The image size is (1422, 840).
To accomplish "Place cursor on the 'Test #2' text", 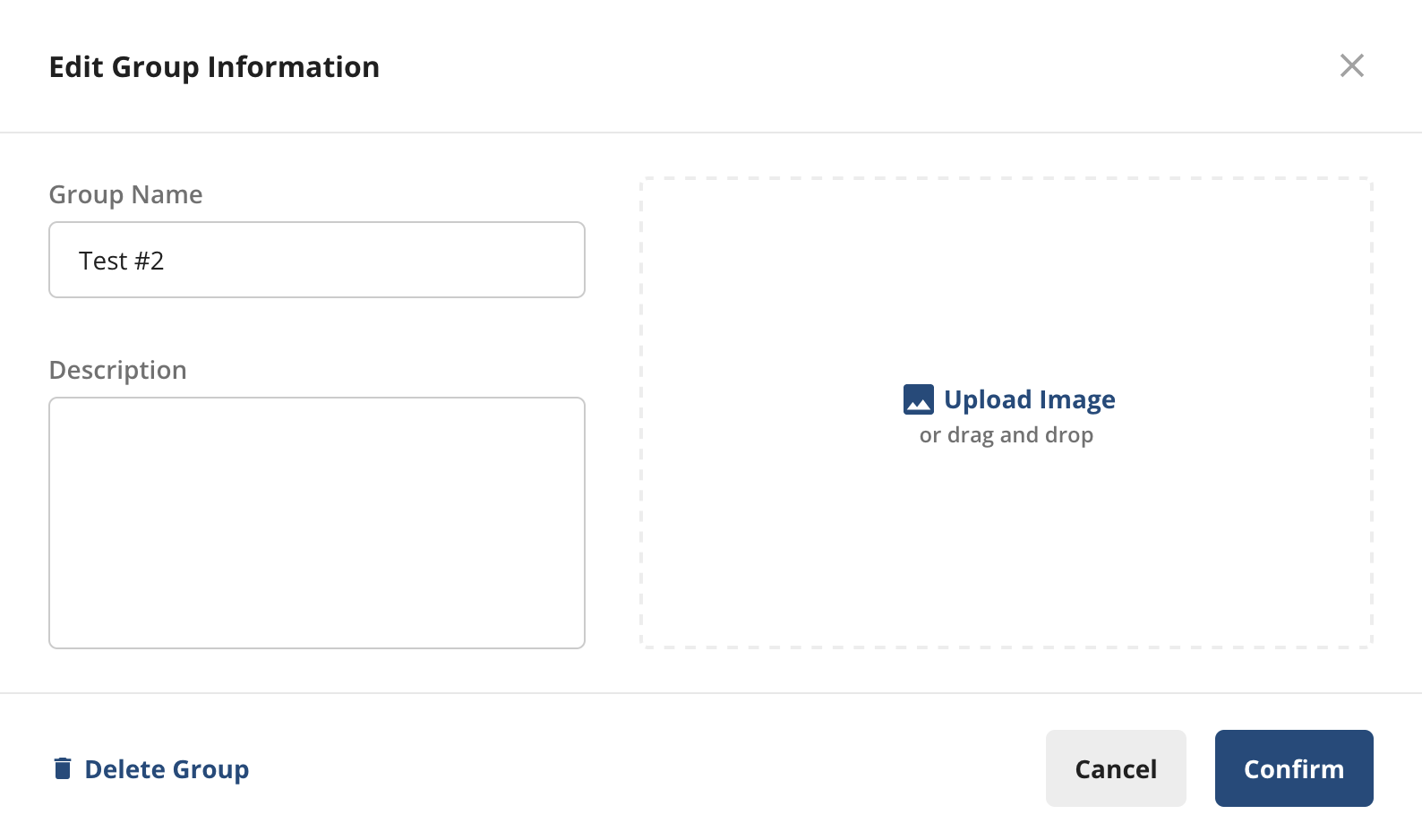I will pyautogui.click(x=121, y=261).
